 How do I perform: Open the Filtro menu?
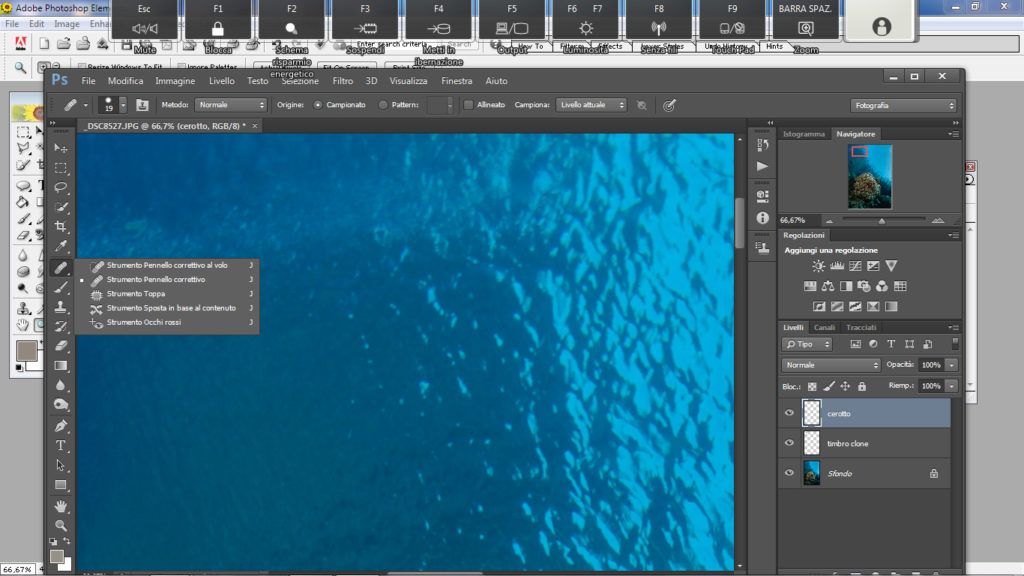(x=343, y=81)
